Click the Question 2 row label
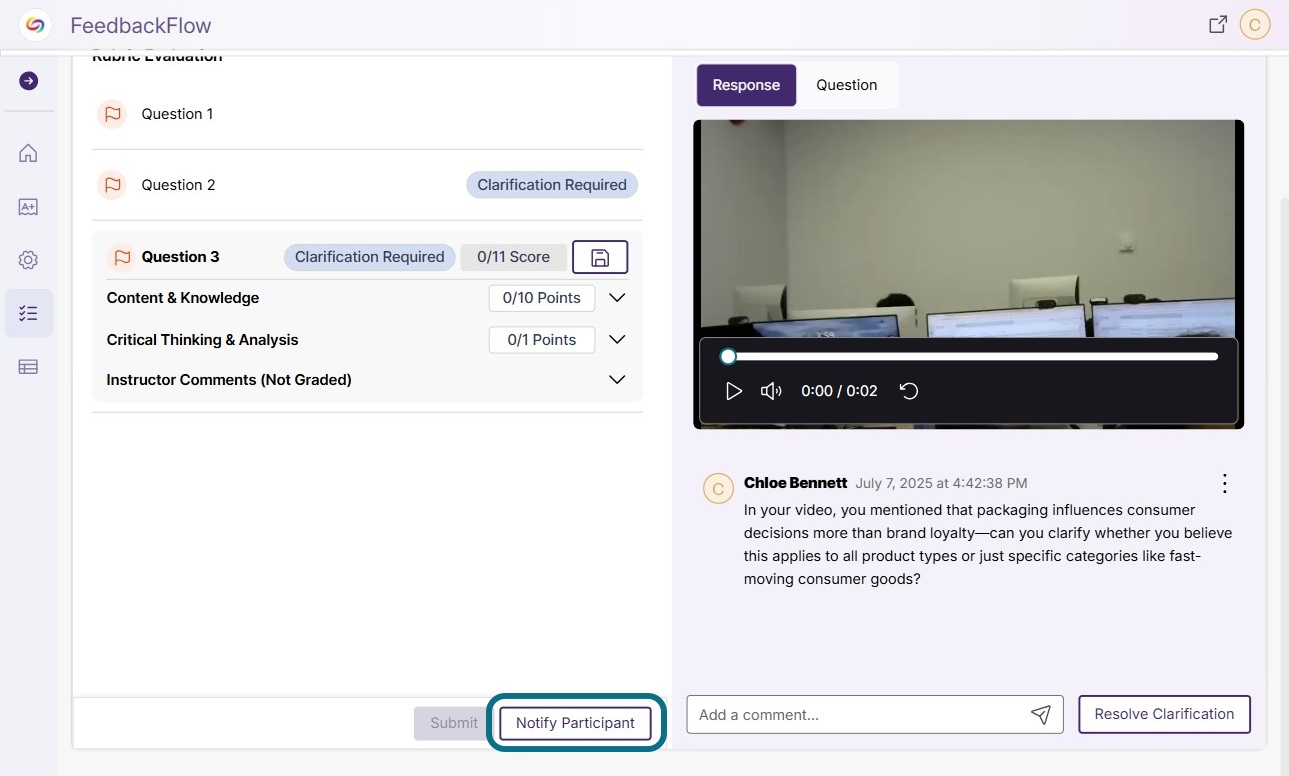Viewport: 1289px width, 776px height. click(178, 185)
